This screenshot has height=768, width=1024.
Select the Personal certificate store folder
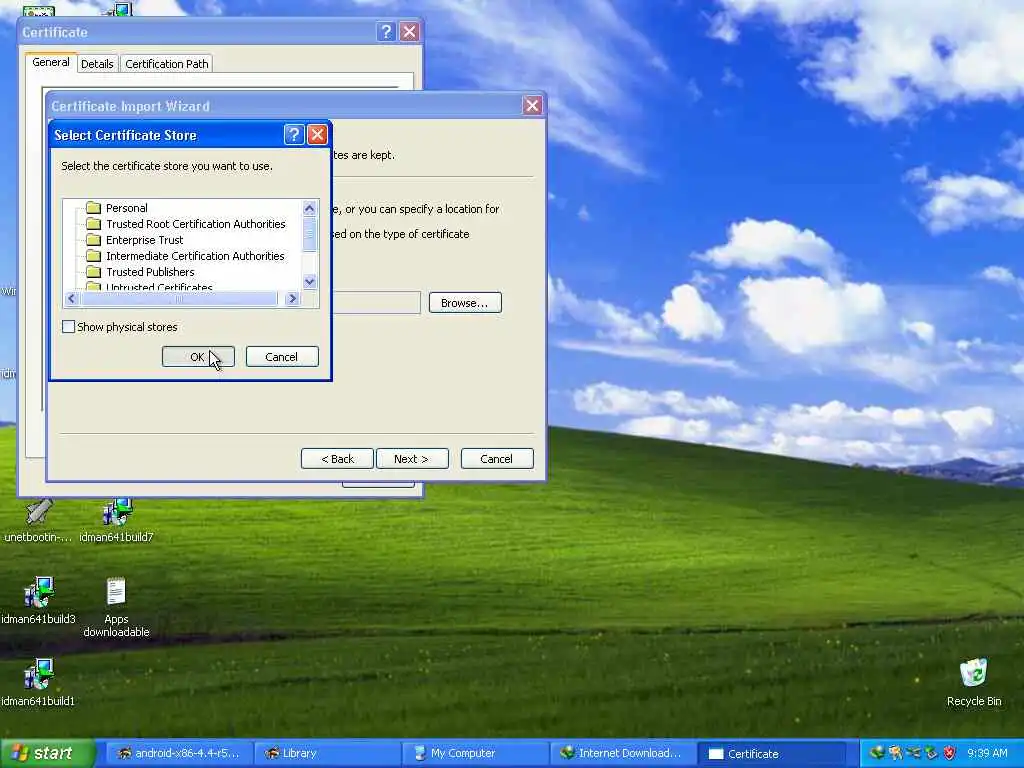click(127, 208)
